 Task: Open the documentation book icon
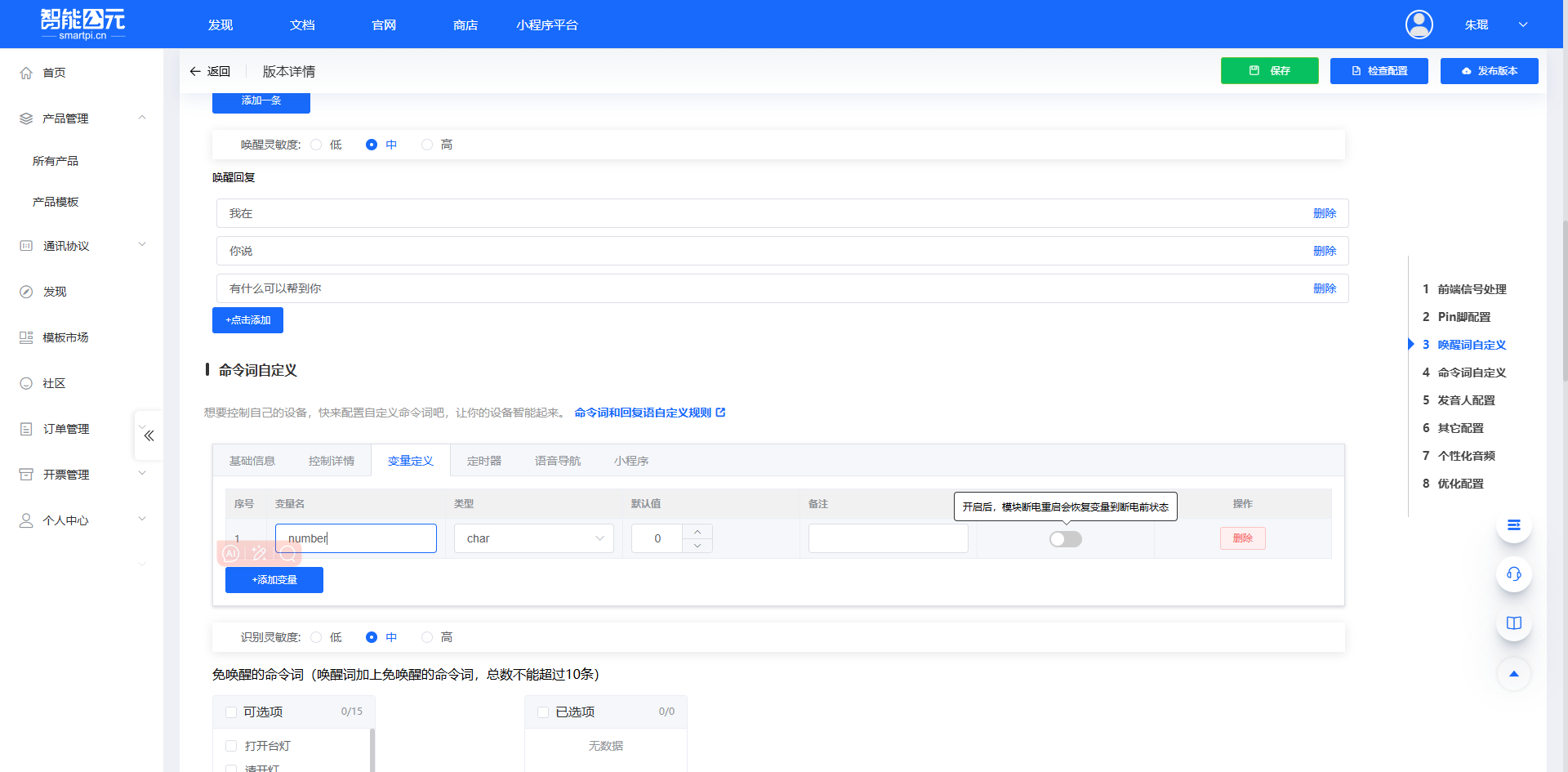1513,623
